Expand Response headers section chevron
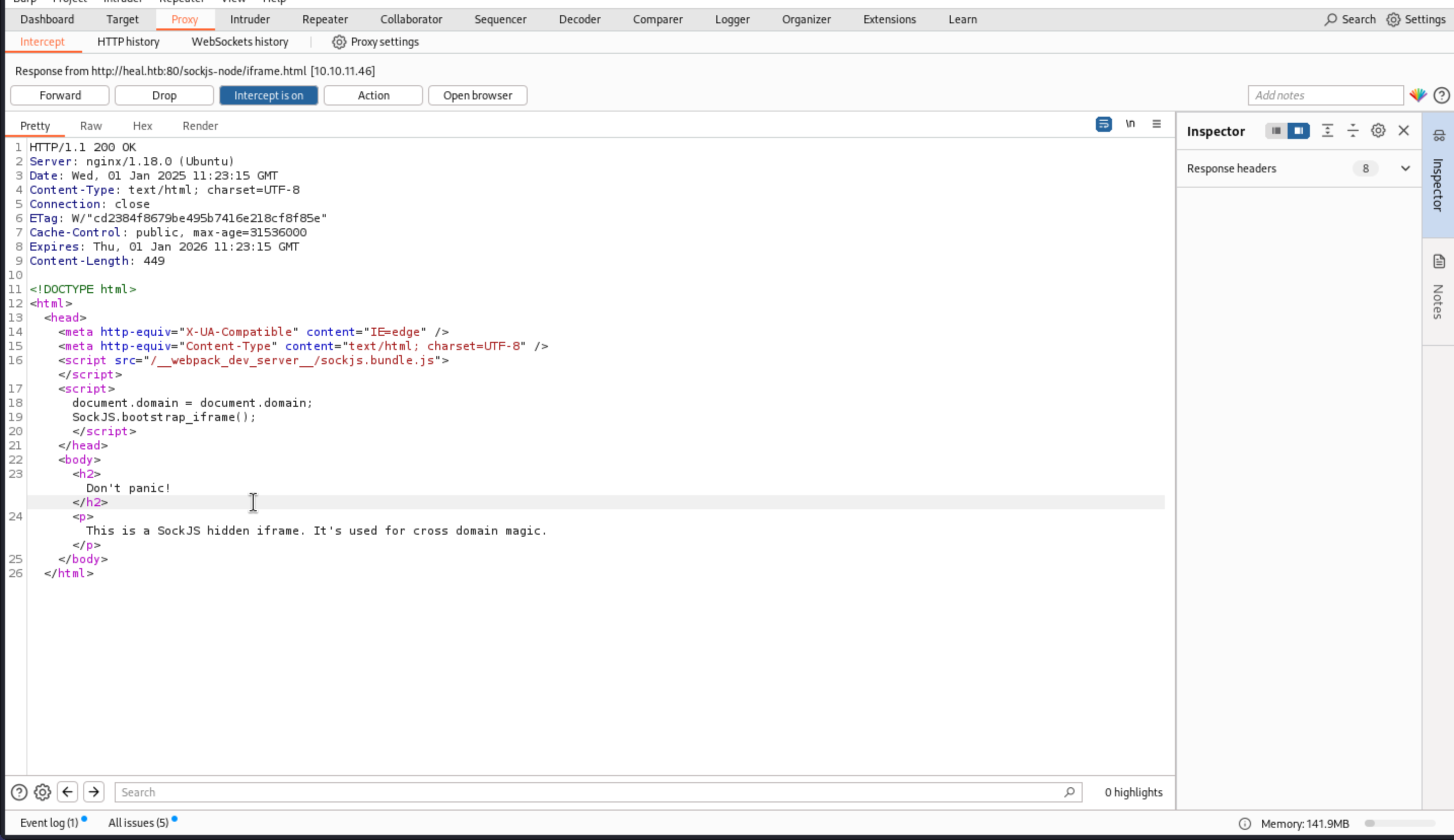The image size is (1454, 840). click(1405, 168)
